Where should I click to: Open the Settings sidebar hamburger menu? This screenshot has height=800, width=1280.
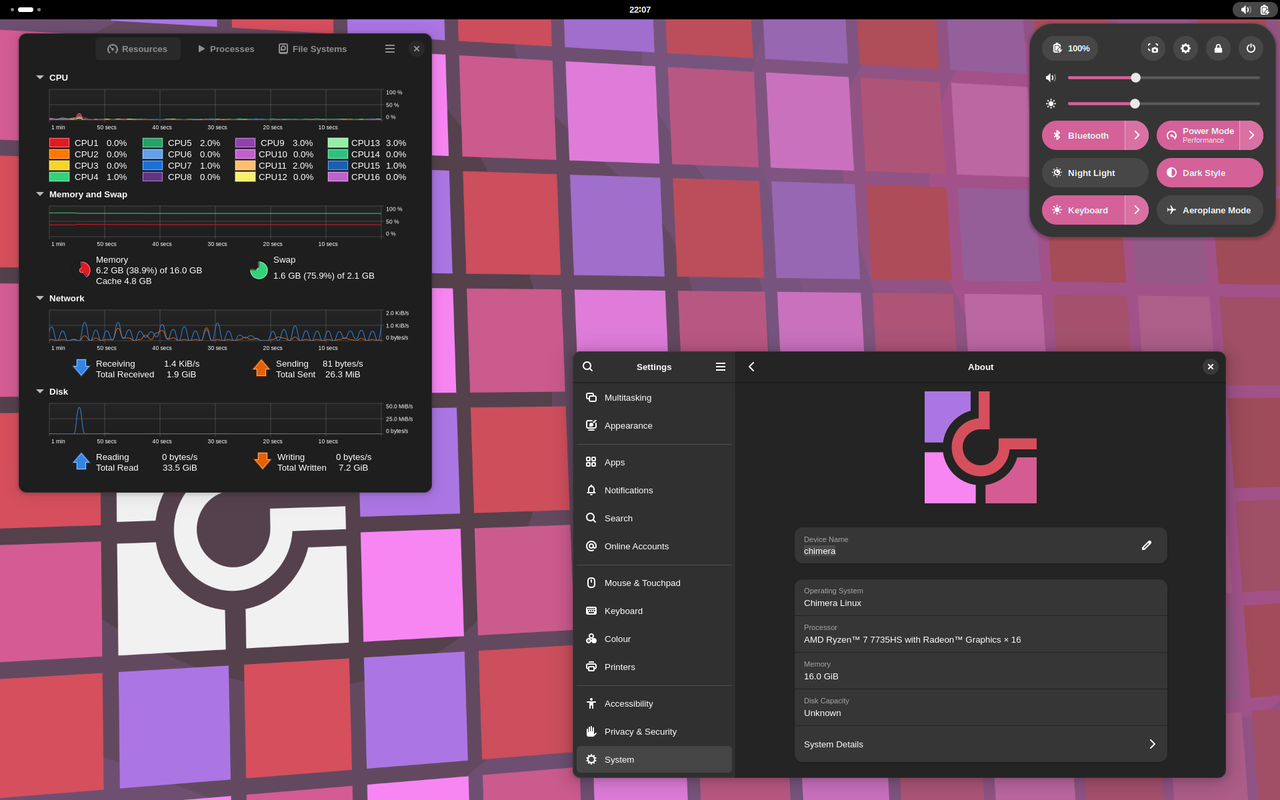click(720, 367)
